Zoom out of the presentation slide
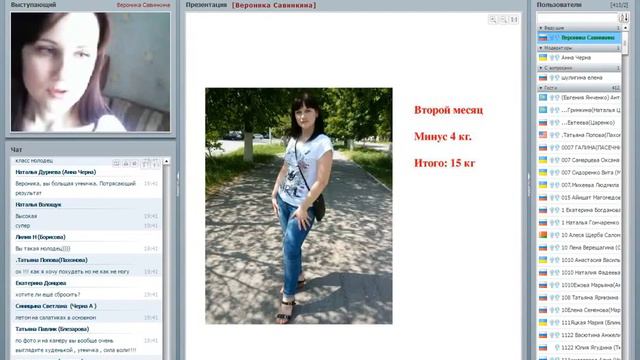The width and height of the screenshot is (640, 360). coord(503,20)
